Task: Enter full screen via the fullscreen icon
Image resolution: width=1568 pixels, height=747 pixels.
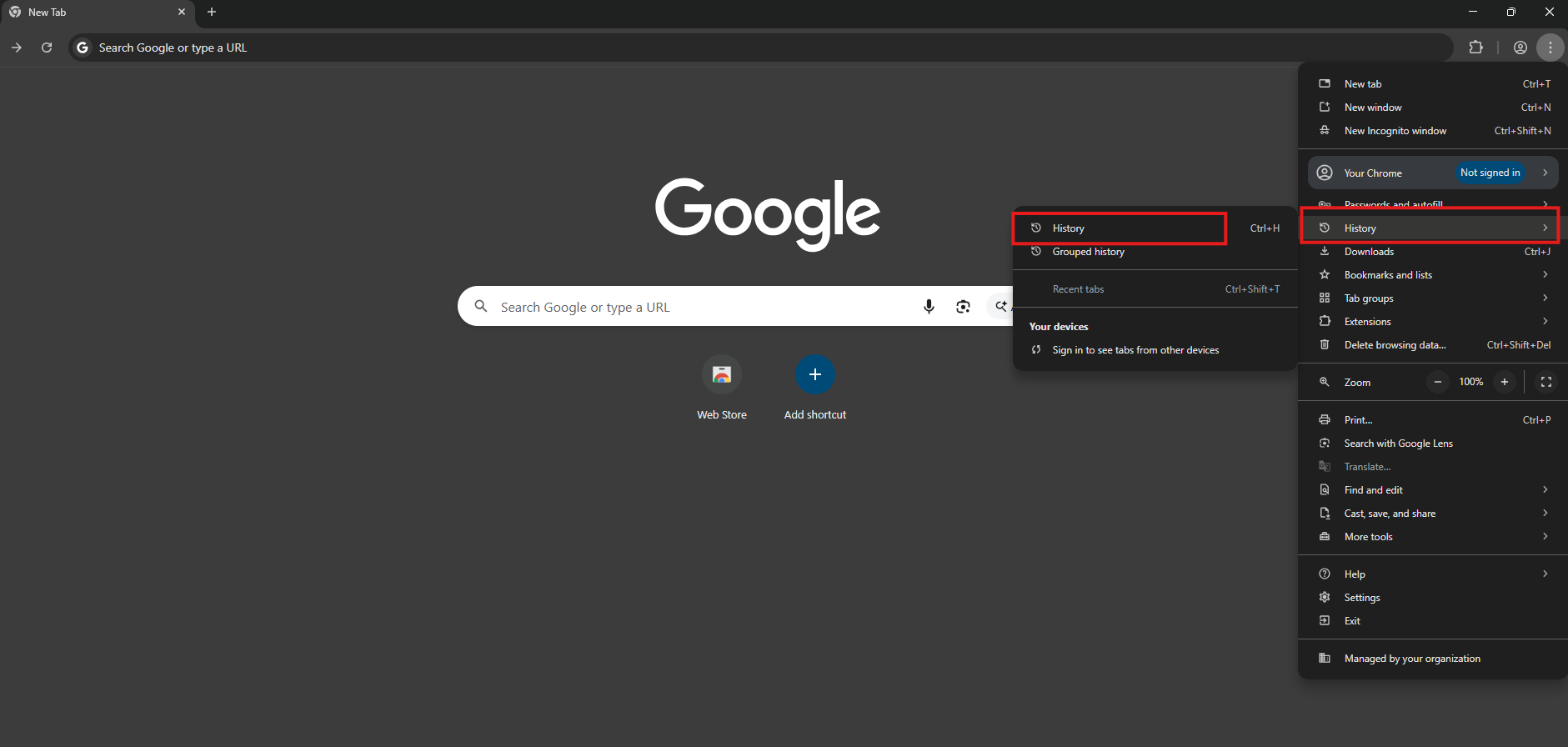Action: pyautogui.click(x=1546, y=382)
